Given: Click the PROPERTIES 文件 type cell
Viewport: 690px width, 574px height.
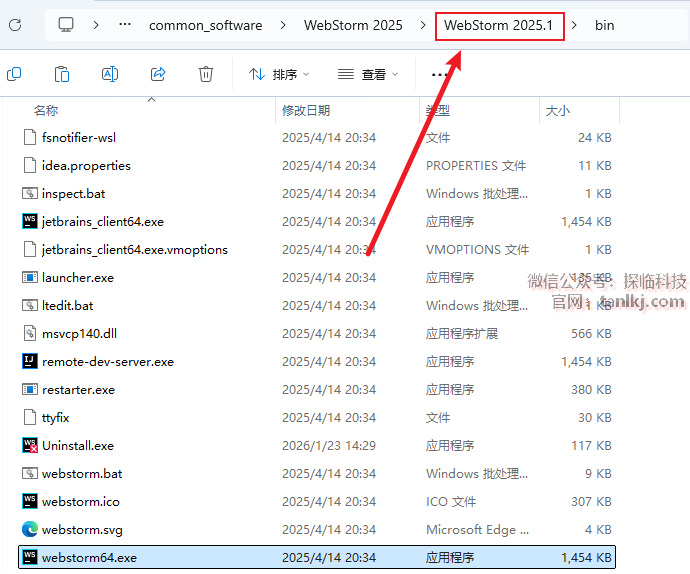Looking at the screenshot, I should (476, 166).
